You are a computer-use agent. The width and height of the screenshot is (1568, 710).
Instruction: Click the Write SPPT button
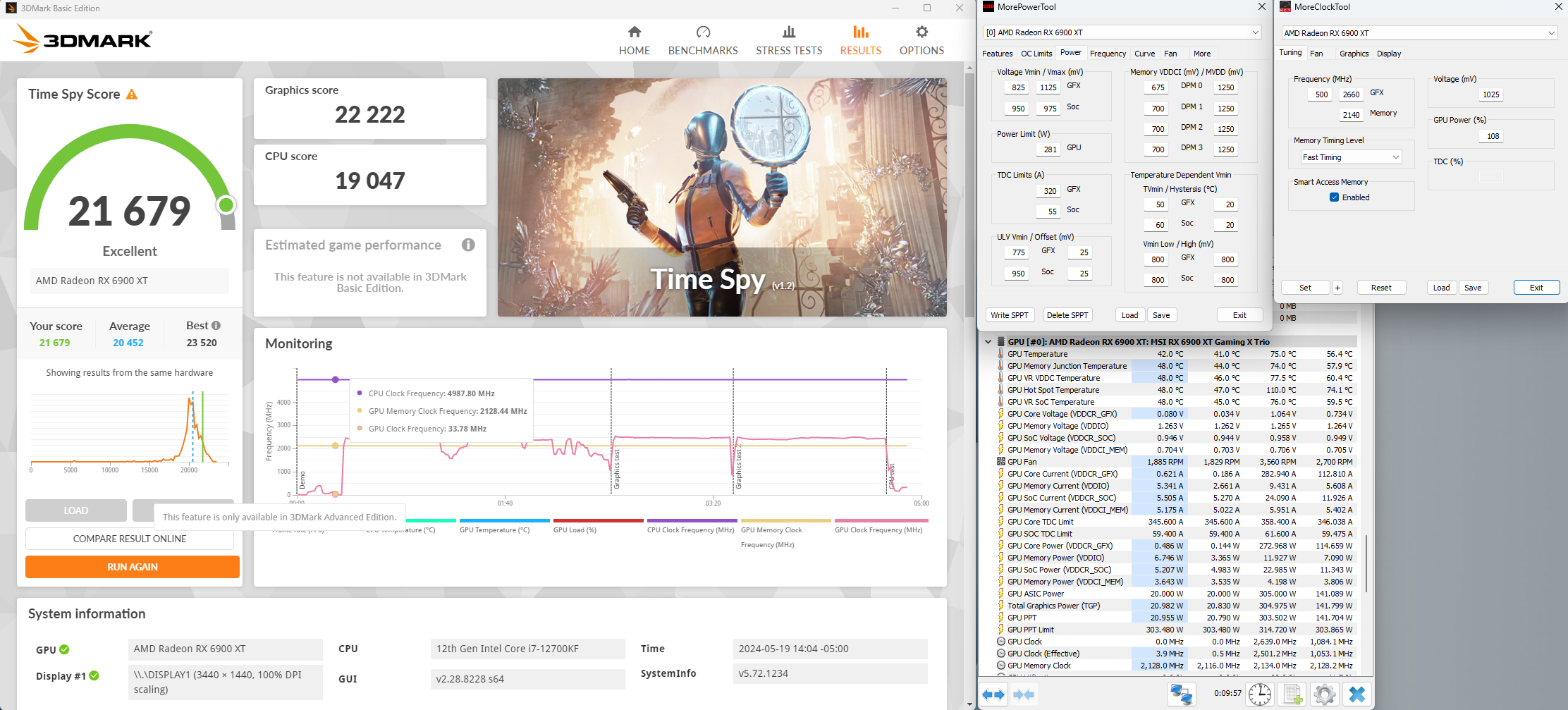coord(1010,314)
